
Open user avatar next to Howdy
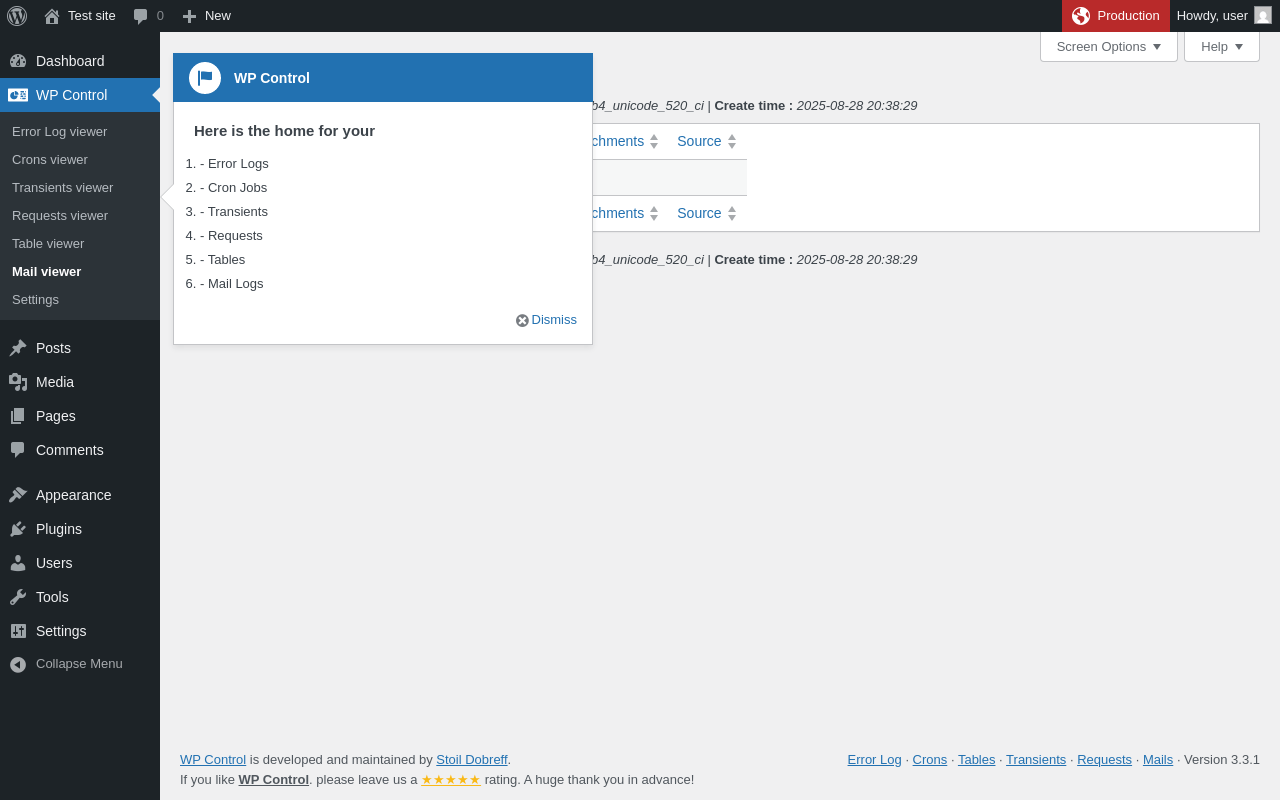point(1263,16)
